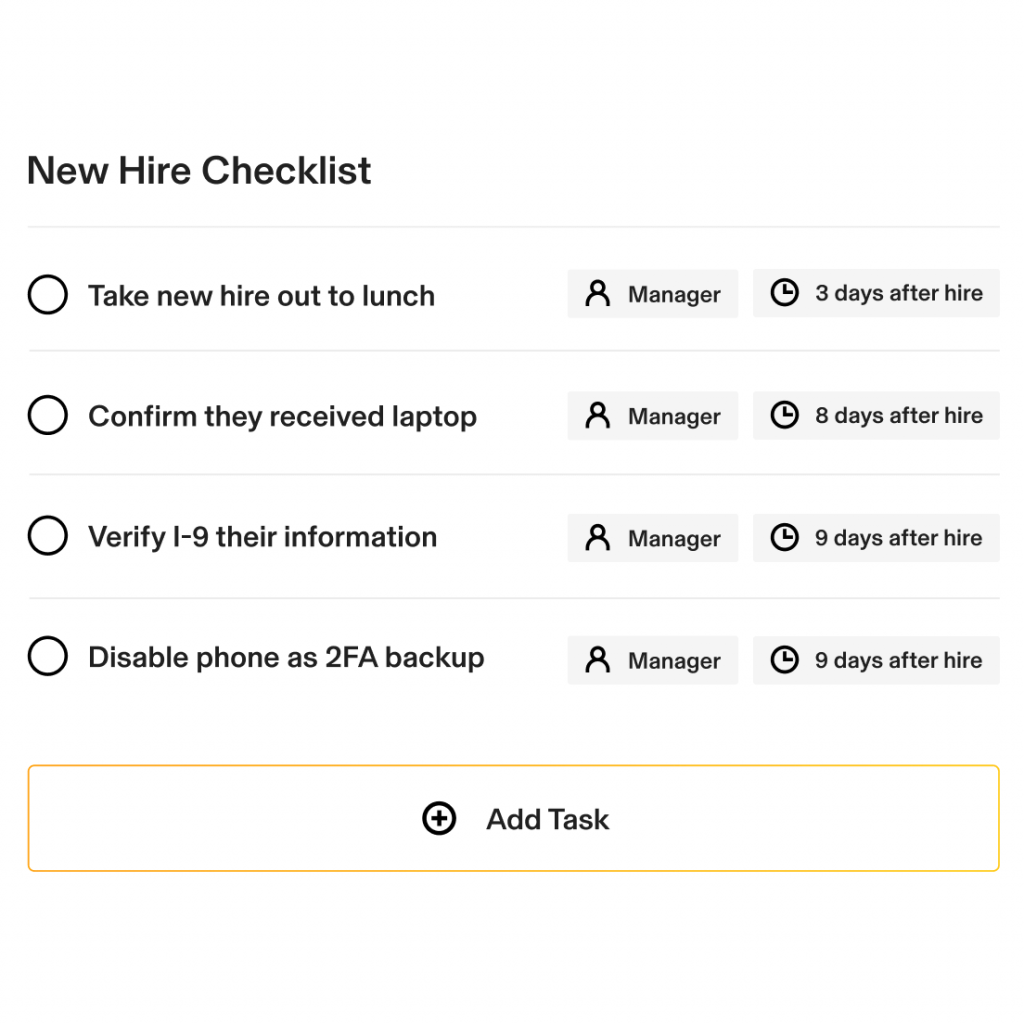Click person icon on lunch task's Manager tag
The width and height of the screenshot is (1024, 1024).
(598, 294)
